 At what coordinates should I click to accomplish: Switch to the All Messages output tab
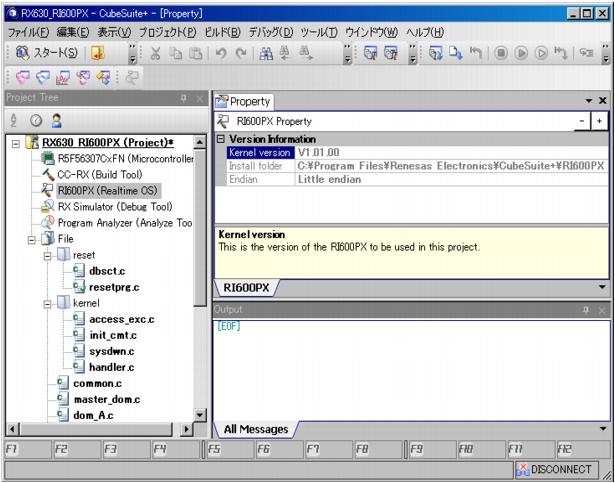pyautogui.click(x=255, y=429)
